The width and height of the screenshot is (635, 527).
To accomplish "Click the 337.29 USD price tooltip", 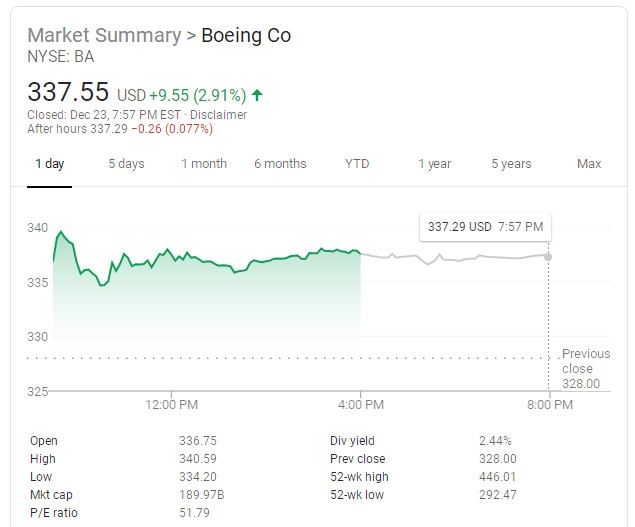I will point(485,227).
